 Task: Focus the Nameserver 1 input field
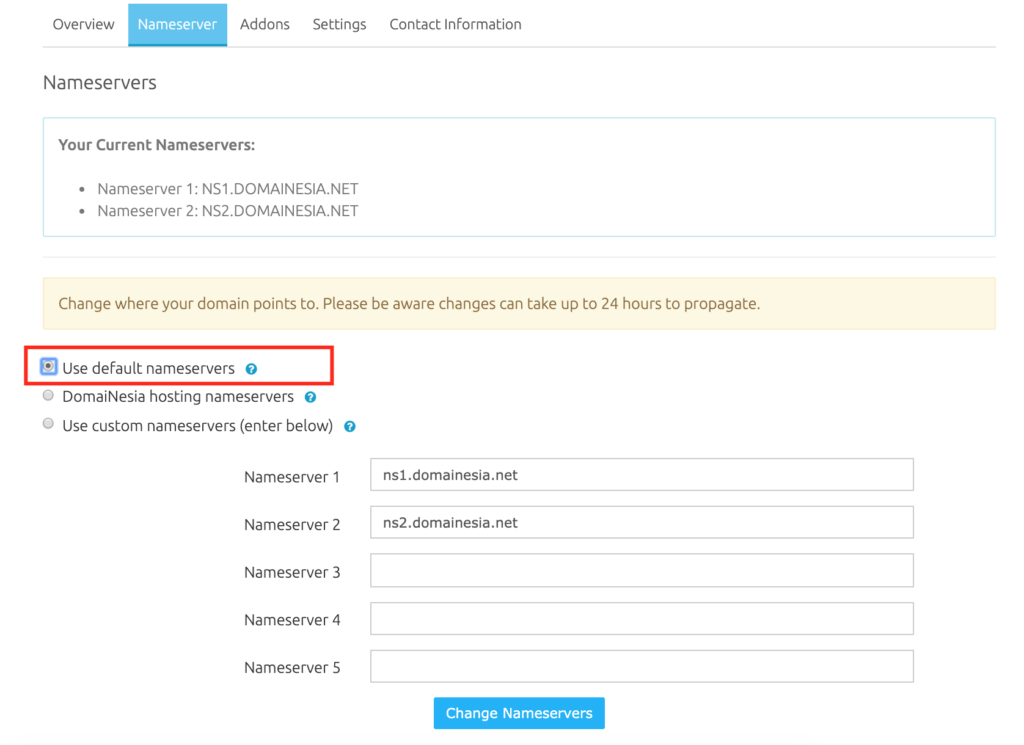coord(641,475)
